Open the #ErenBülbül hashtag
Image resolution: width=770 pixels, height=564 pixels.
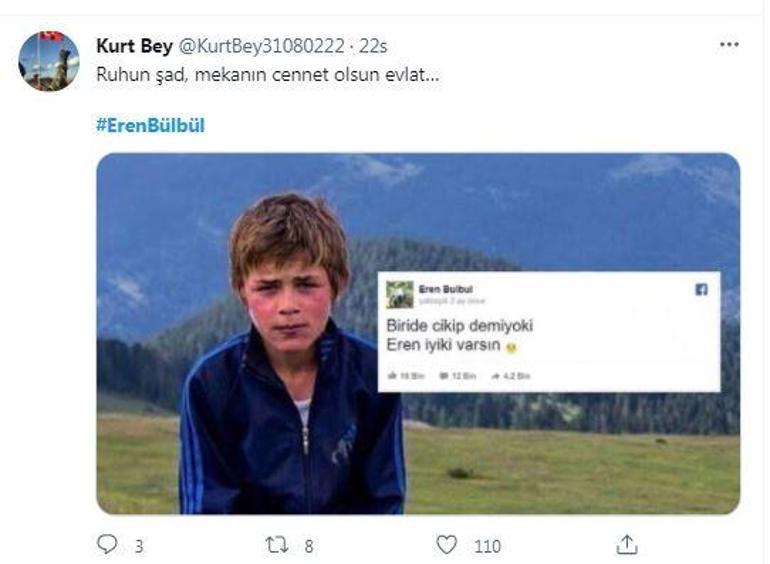(150, 125)
